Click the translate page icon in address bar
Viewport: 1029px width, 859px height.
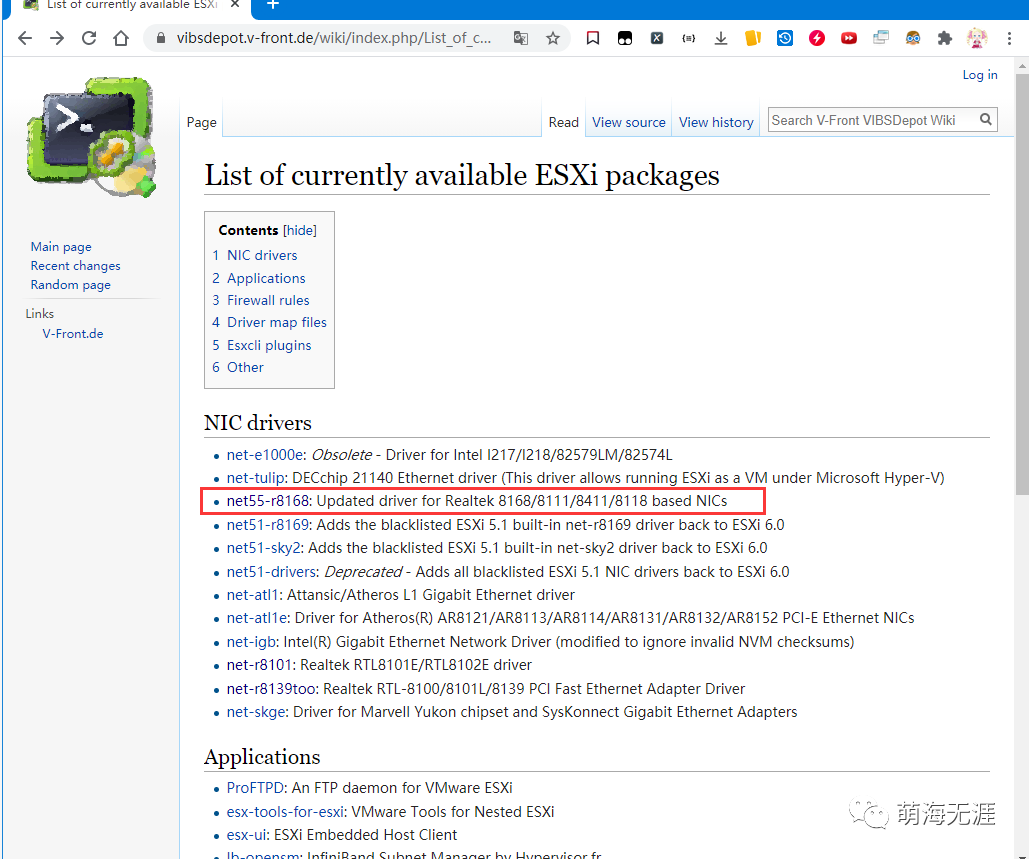tap(520, 38)
